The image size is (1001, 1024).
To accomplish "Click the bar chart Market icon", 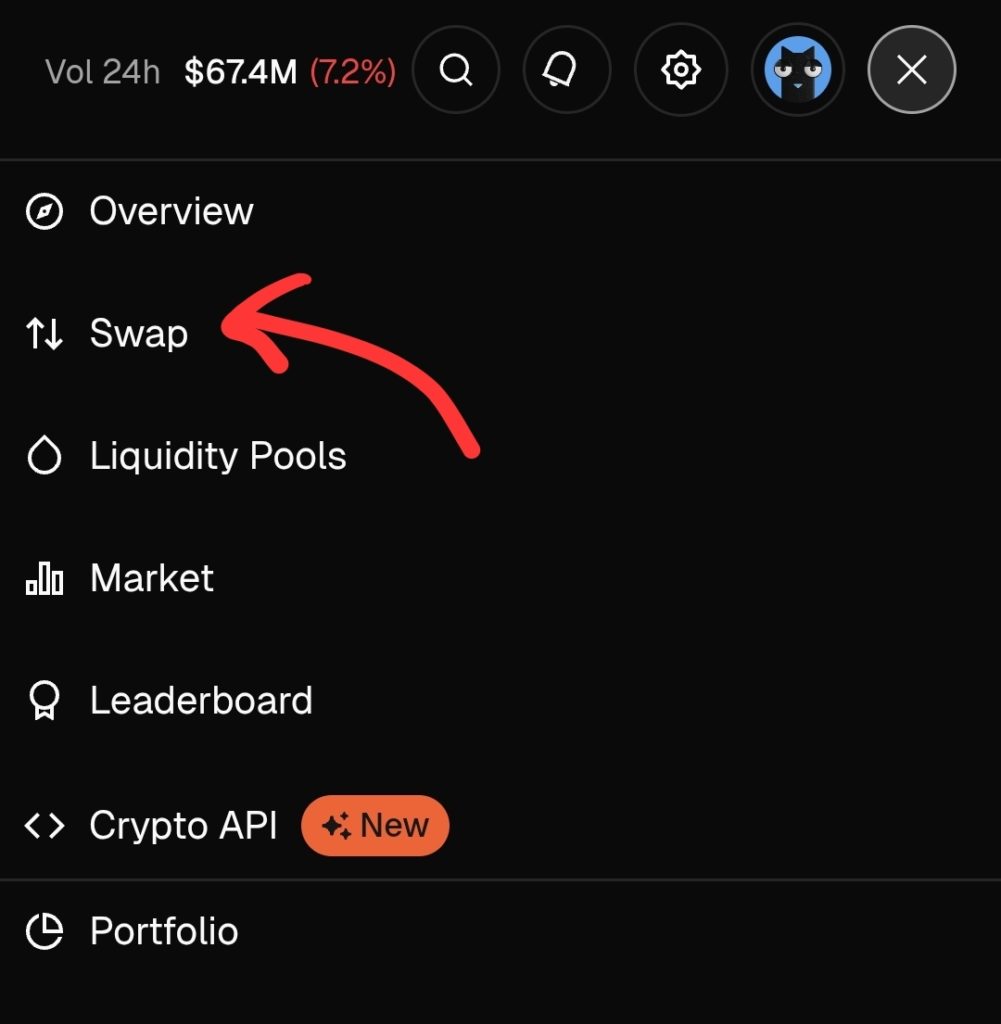I will (x=44, y=579).
